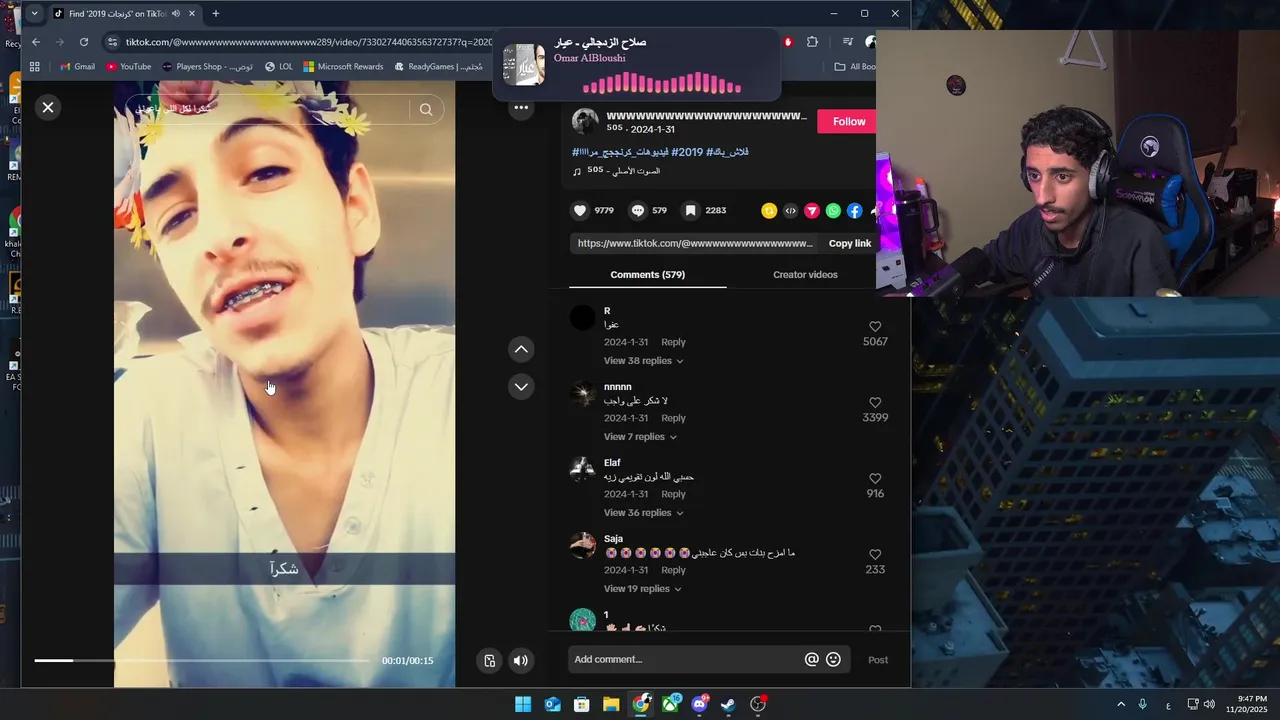This screenshot has height=720, width=1280.
Task: Click the Chrome back arrow
Action: coord(36,42)
